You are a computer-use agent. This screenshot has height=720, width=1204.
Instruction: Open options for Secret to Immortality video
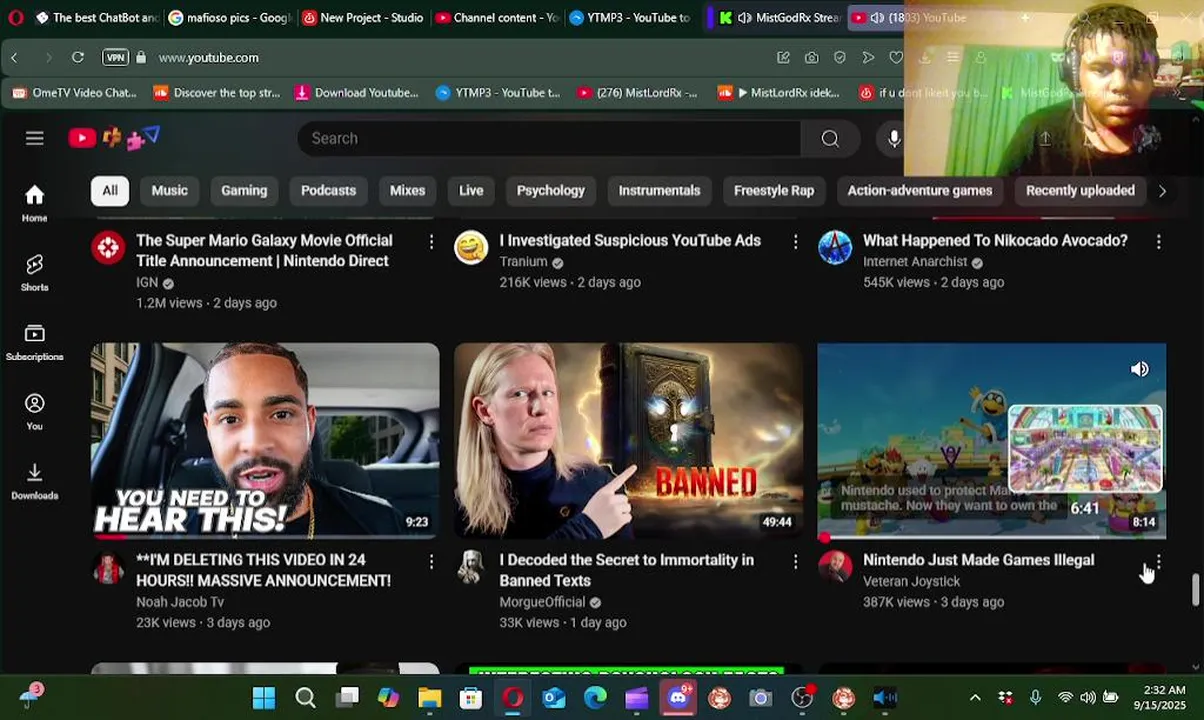point(795,562)
